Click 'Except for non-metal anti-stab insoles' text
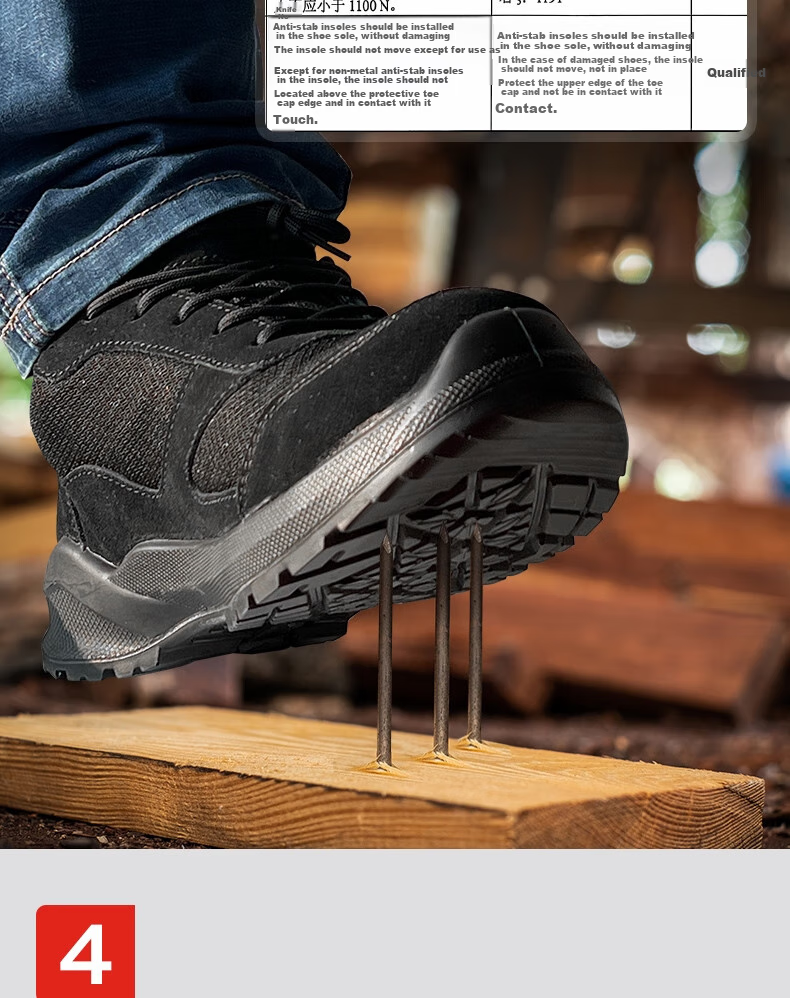This screenshot has height=998, width=790. point(369,71)
